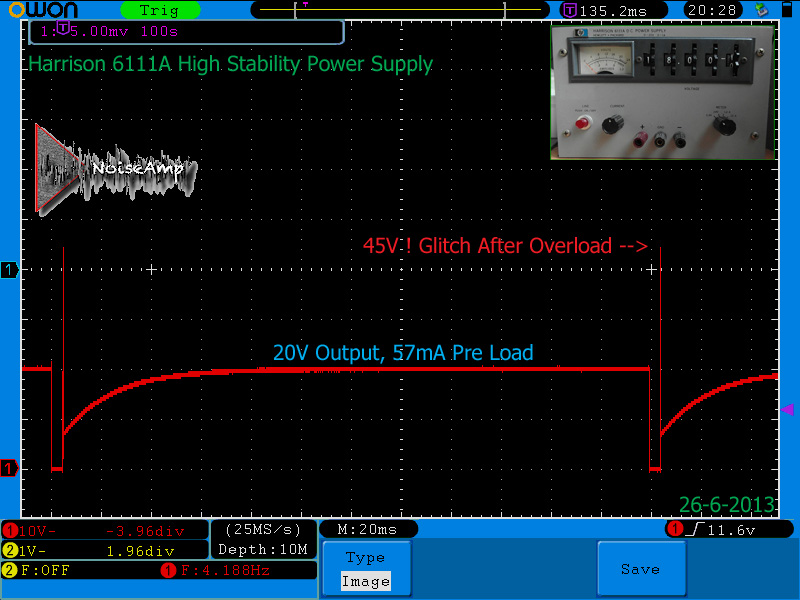Screen dimensions: 800x600
Task: Click the channel 2 badge beside 1V-
Action: 10,551
